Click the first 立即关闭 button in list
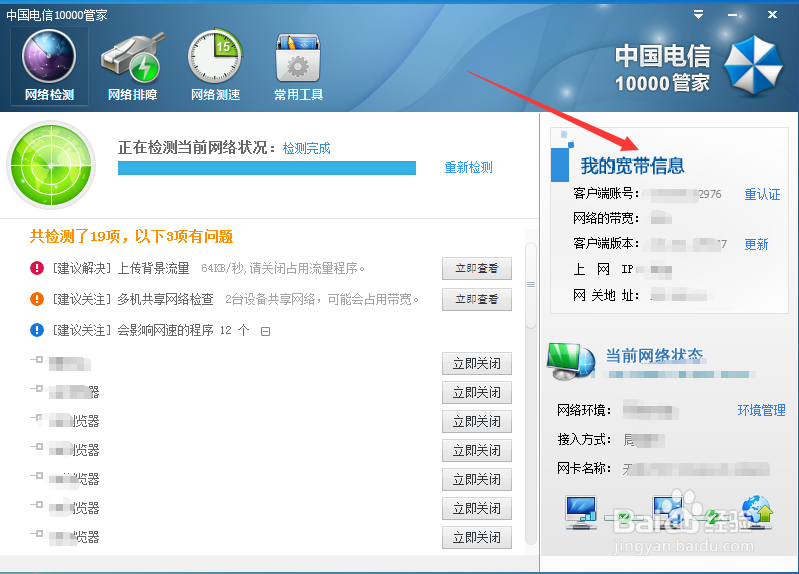The width and height of the screenshot is (799, 574). [476, 363]
